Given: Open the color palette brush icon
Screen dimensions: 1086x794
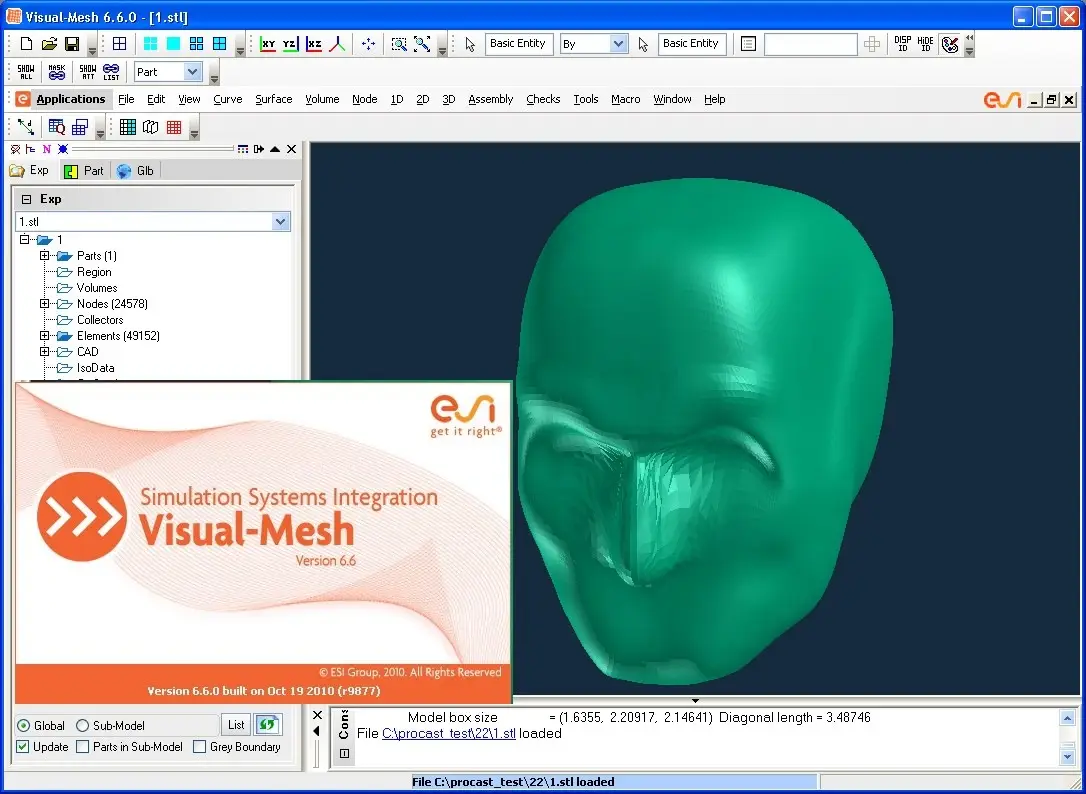Looking at the screenshot, I should pyautogui.click(x=950, y=44).
